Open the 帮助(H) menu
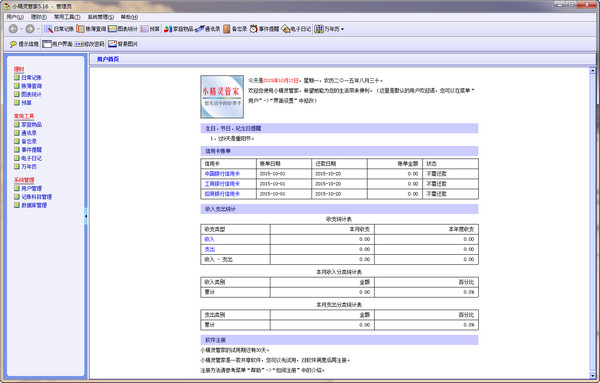The height and width of the screenshot is (383, 600). tap(129, 17)
